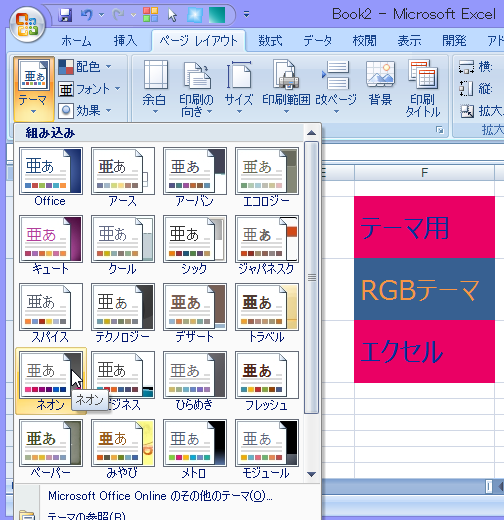This screenshot has height=520, width=504.
Task: Click the 背景 background button
Action: (x=380, y=83)
